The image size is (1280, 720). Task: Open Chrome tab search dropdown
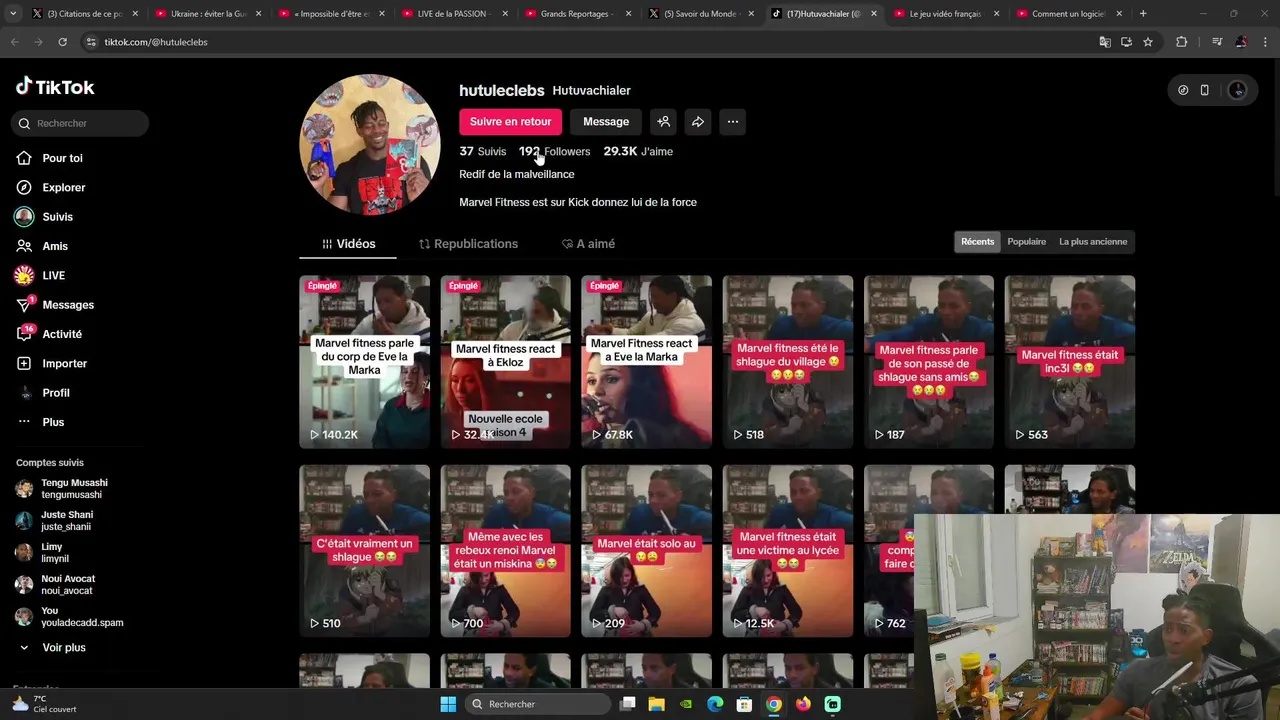click(13, 14)
